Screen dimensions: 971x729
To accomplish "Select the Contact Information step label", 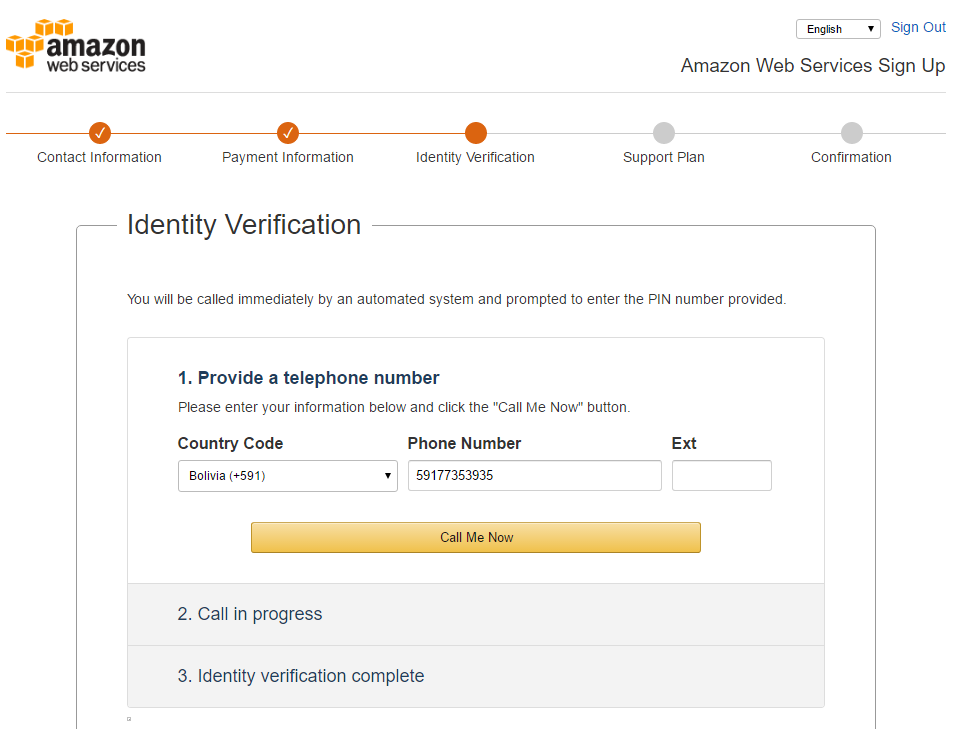I will click(99, 157).
